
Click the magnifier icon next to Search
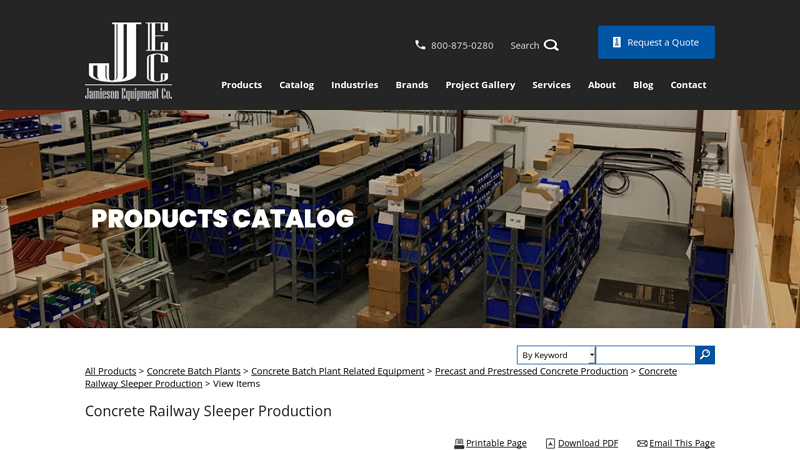click(x=551, y=45)
